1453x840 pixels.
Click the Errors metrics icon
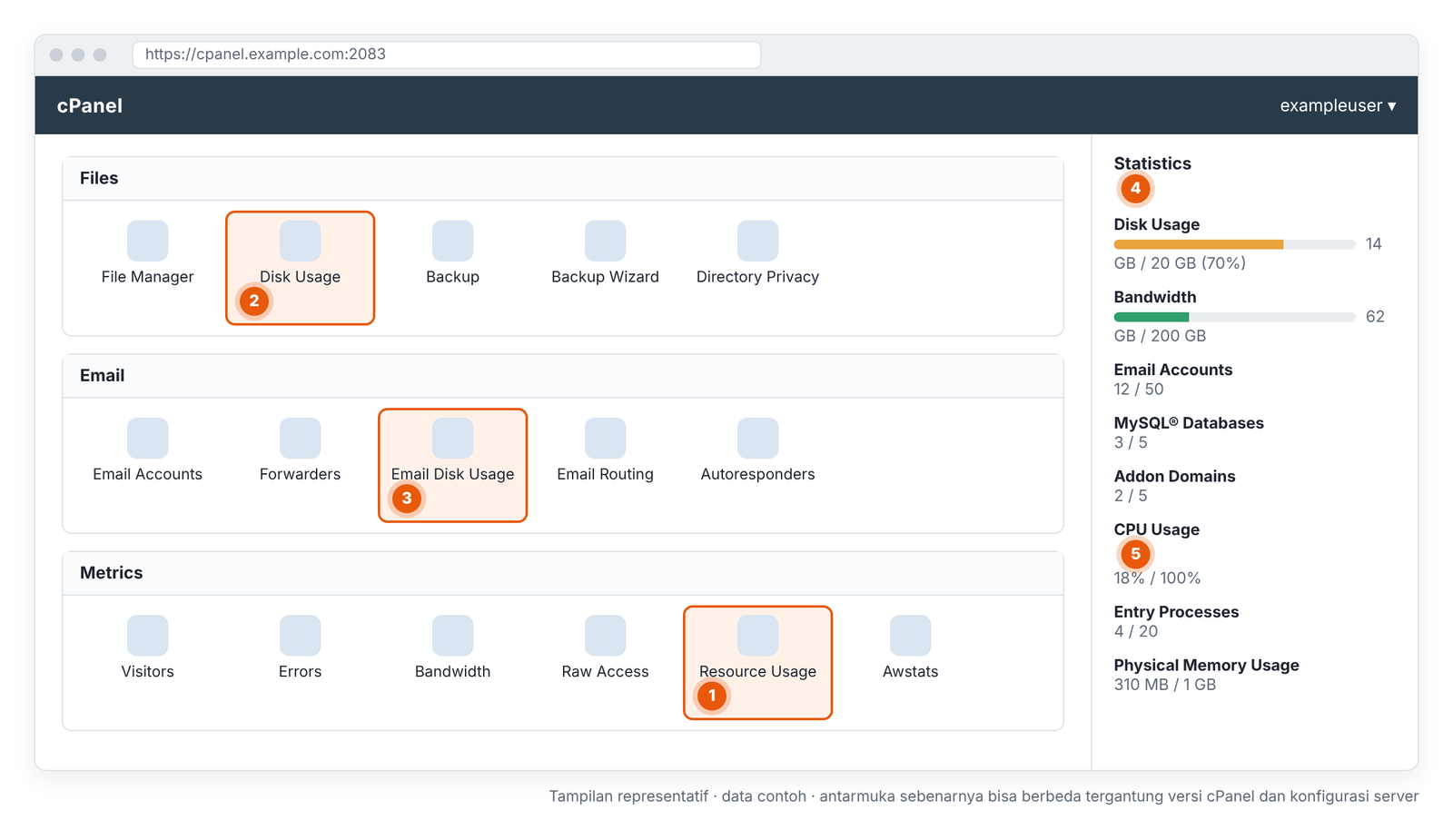point(300,636)
